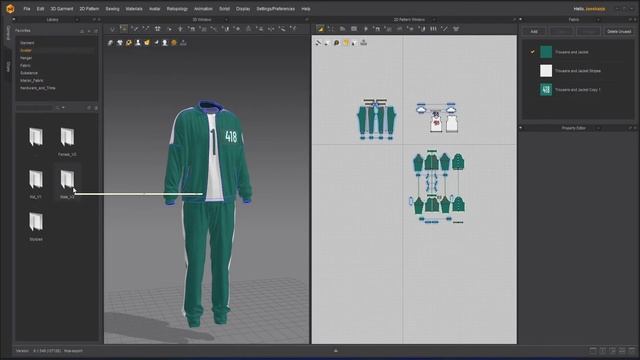This screenshot has height=360, width=640.
Task: Click the yellow highlighted icon in 2D viewport display row
Action: [346, 42]
